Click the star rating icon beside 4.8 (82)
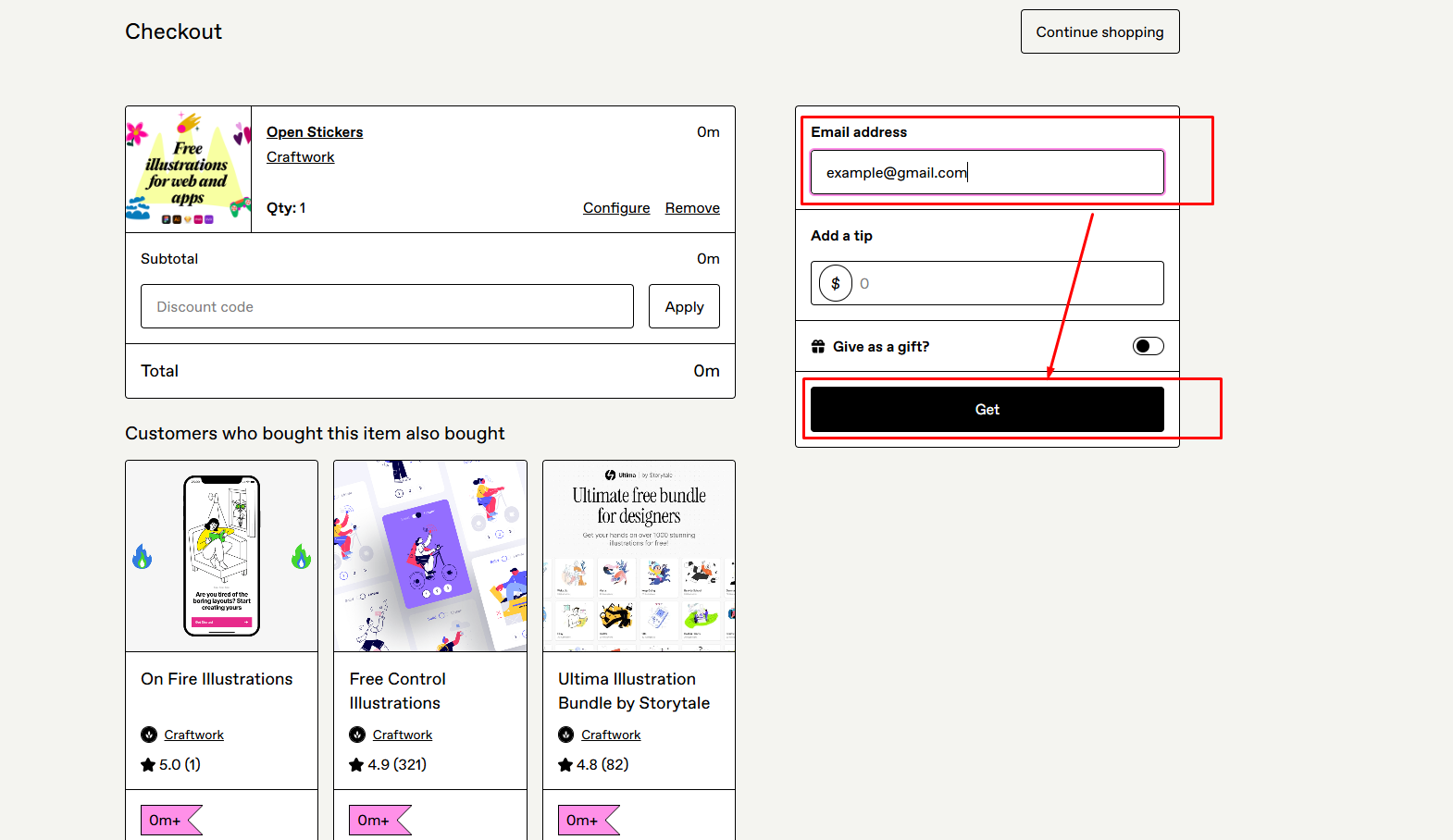 click(565, 765)
